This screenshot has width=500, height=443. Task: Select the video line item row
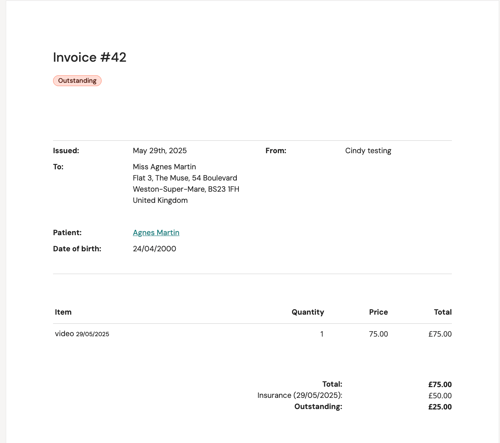click(x=252, y=334)
